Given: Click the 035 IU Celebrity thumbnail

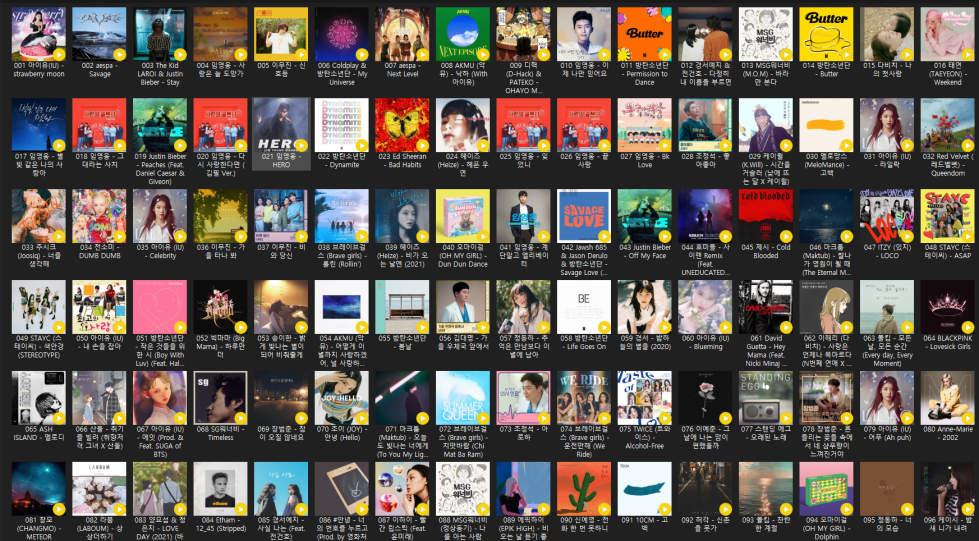Looking at the screenshot, I should (x=160, y=216).
